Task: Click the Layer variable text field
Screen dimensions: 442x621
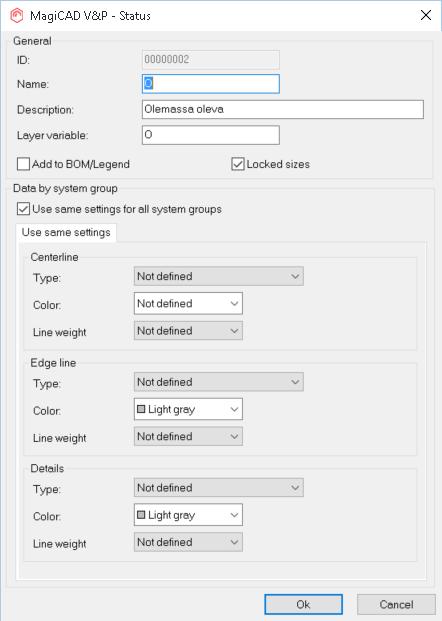Action: coord(211,135)
